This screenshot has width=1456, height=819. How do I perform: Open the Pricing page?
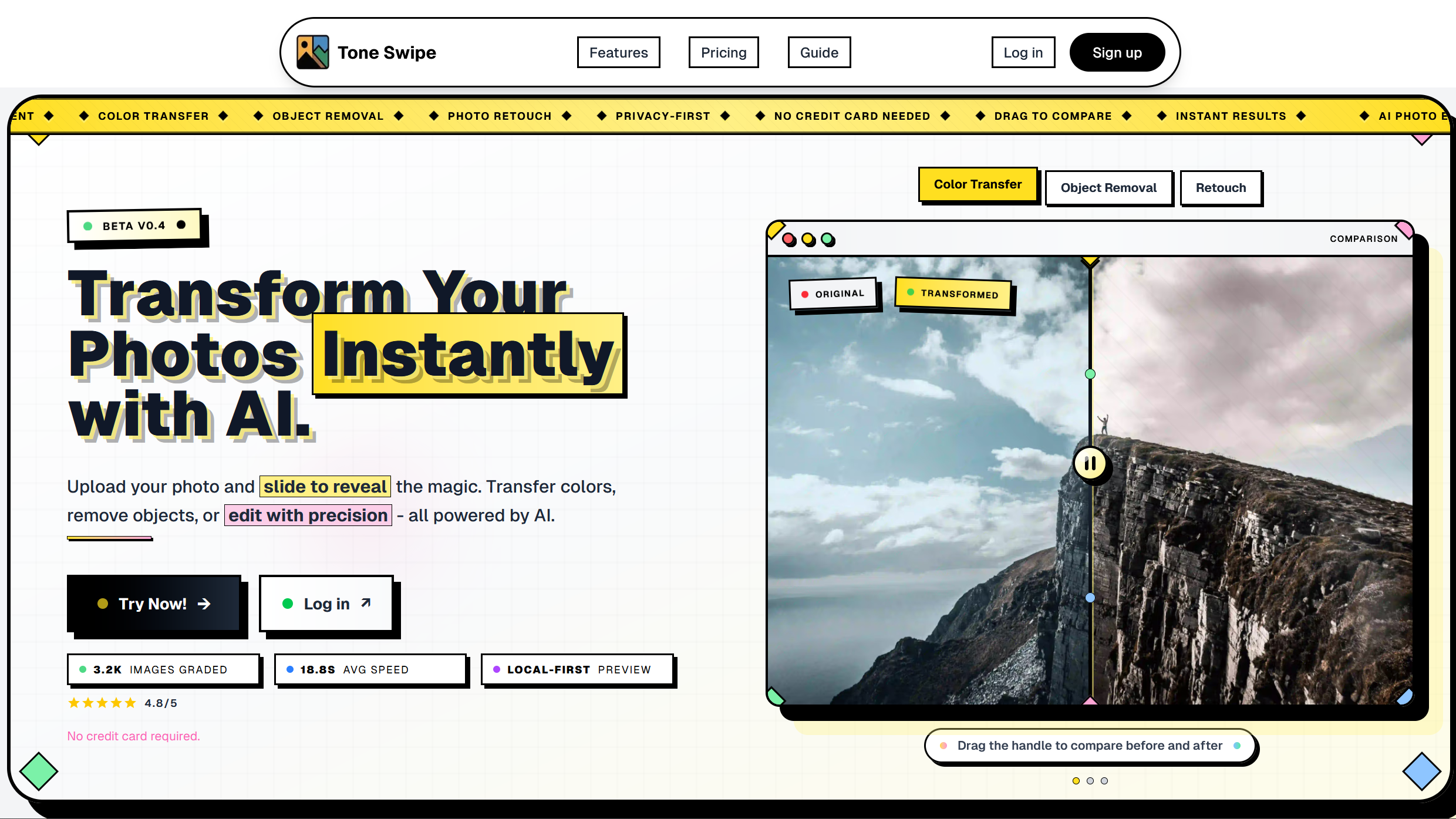pyautogui.click(x=723, y=52)
